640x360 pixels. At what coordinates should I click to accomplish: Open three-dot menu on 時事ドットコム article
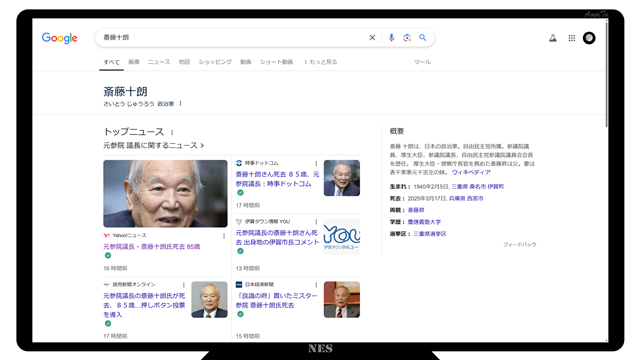tap(316, 163)
